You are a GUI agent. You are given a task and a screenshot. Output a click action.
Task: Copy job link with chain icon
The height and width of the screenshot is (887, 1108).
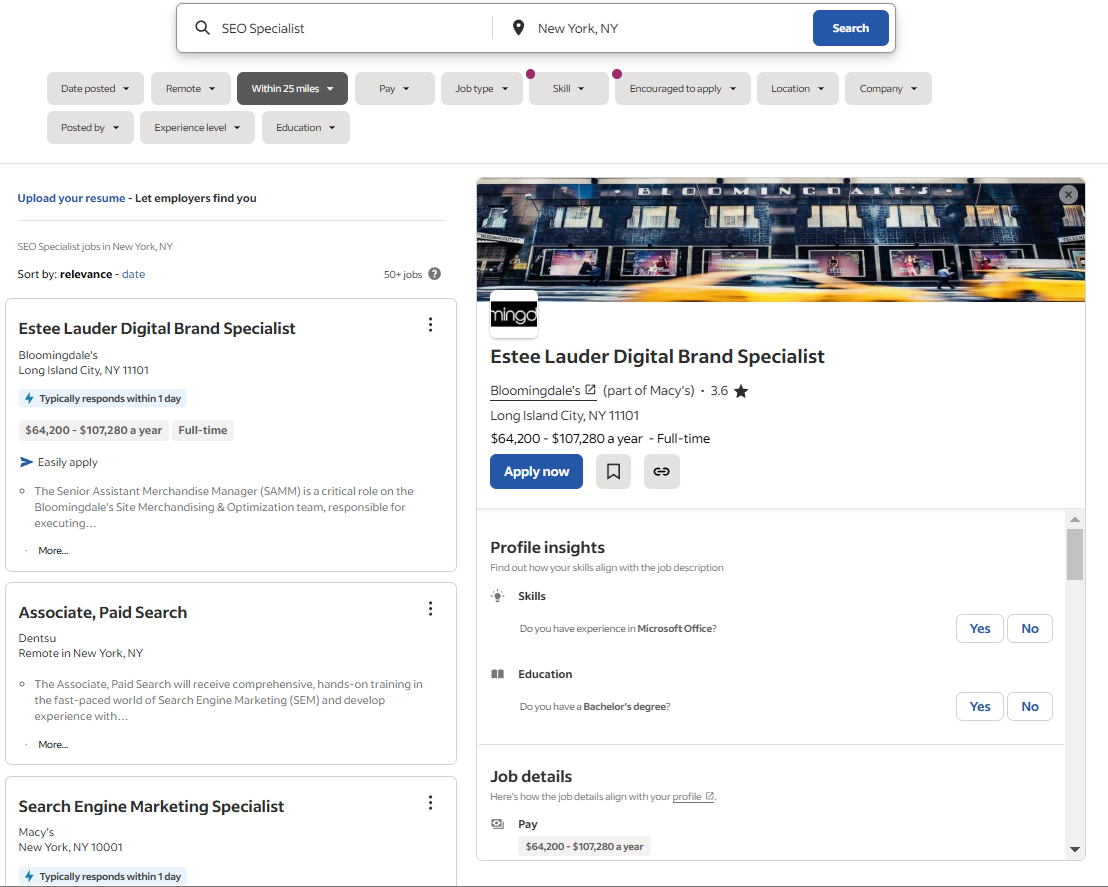661,471
